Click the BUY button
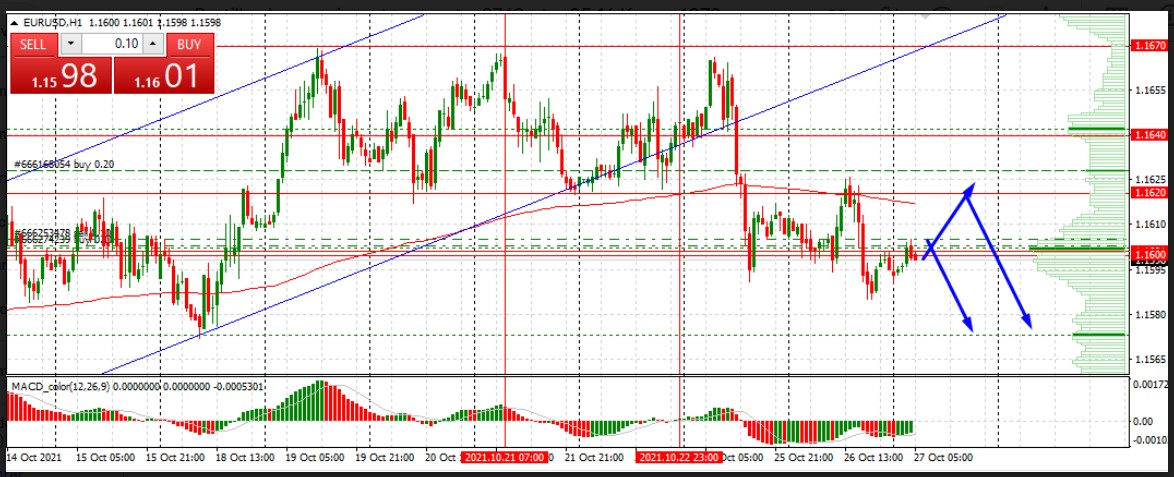This screenshot has width=1174, height=477. 189,44
